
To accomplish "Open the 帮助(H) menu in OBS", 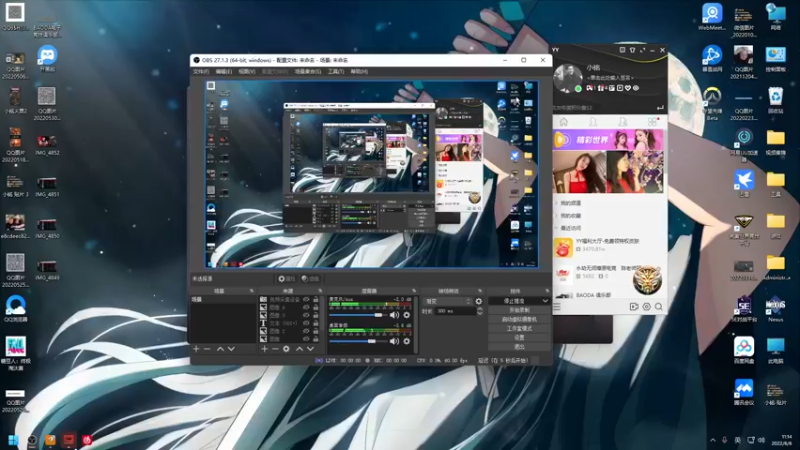I will pyautogui.click(x=359, y=72).
